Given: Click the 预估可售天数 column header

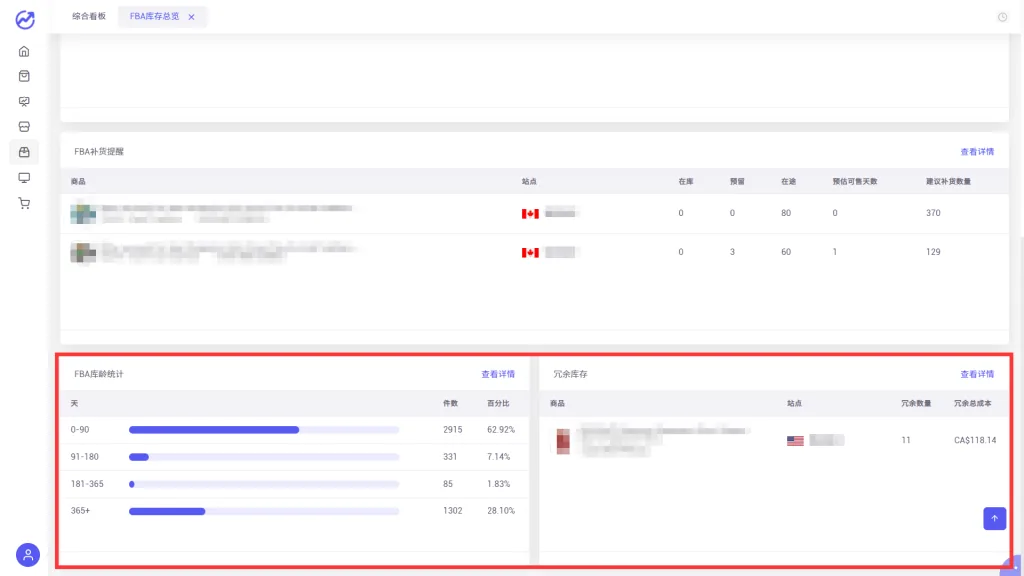Looking at the screenshot, I should coord(855,182).
